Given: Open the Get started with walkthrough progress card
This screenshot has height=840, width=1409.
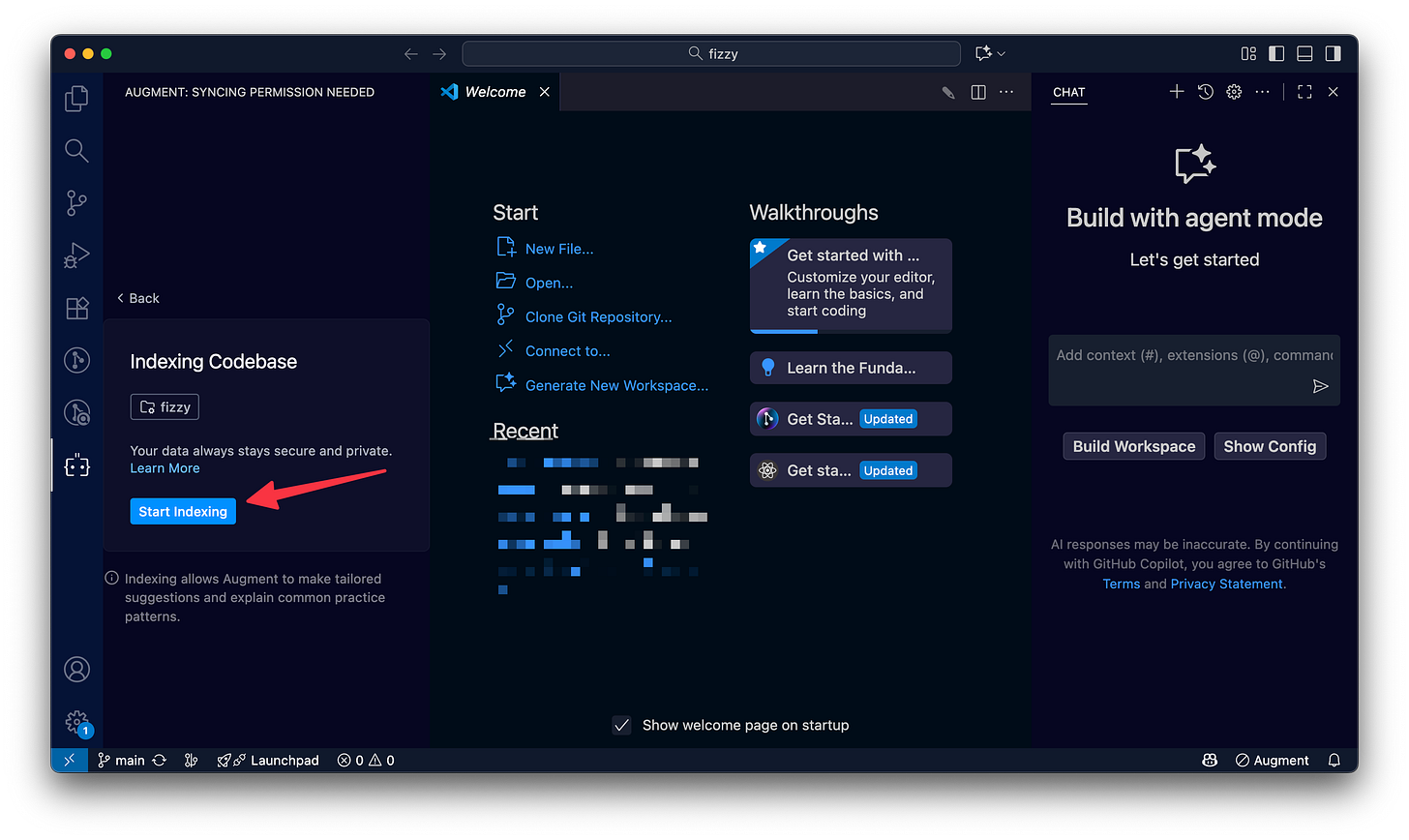Looking at the screenshot, I should click(x=850, y=285).
